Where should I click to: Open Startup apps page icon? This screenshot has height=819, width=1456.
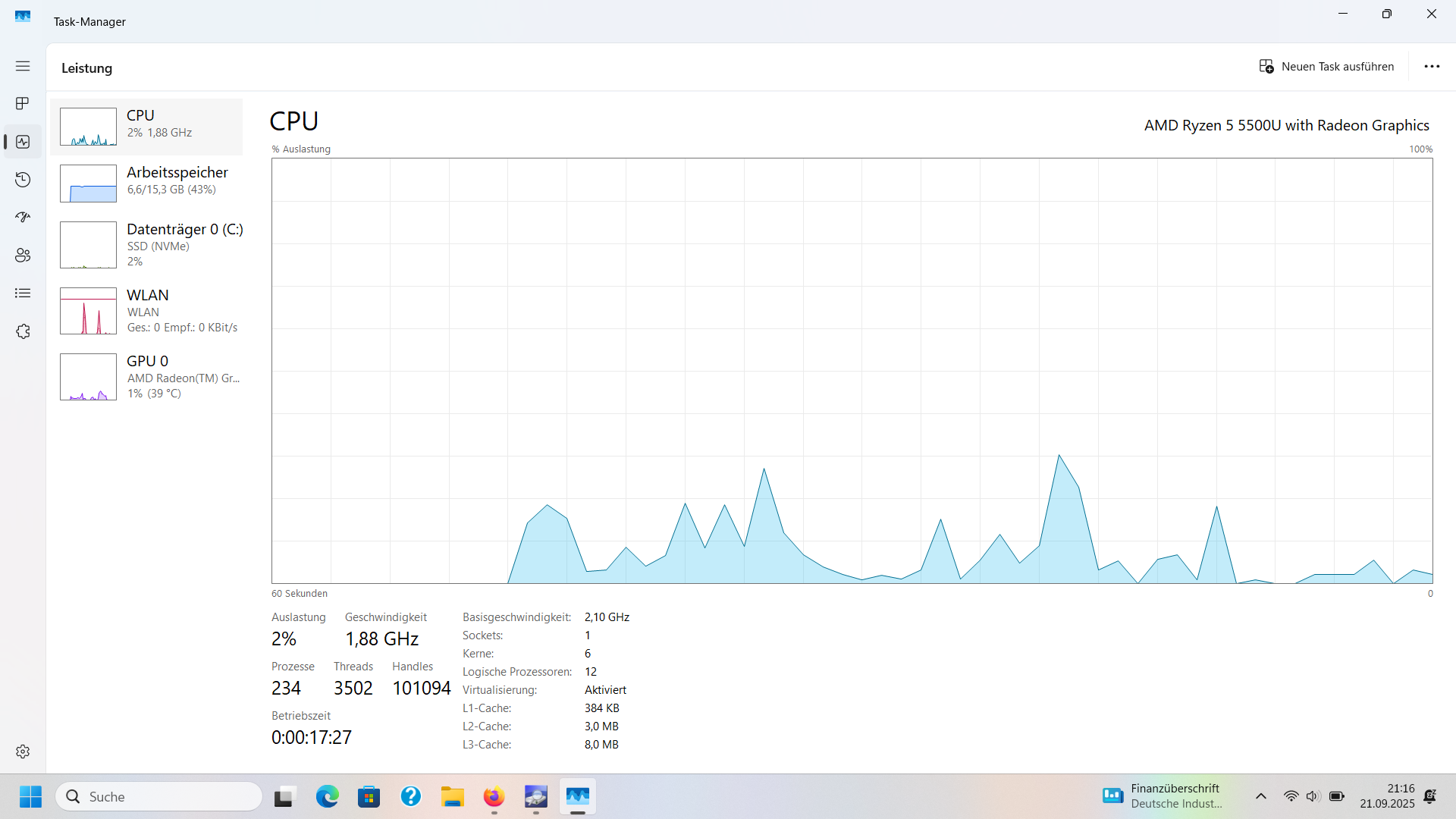[x=23, y=218]
